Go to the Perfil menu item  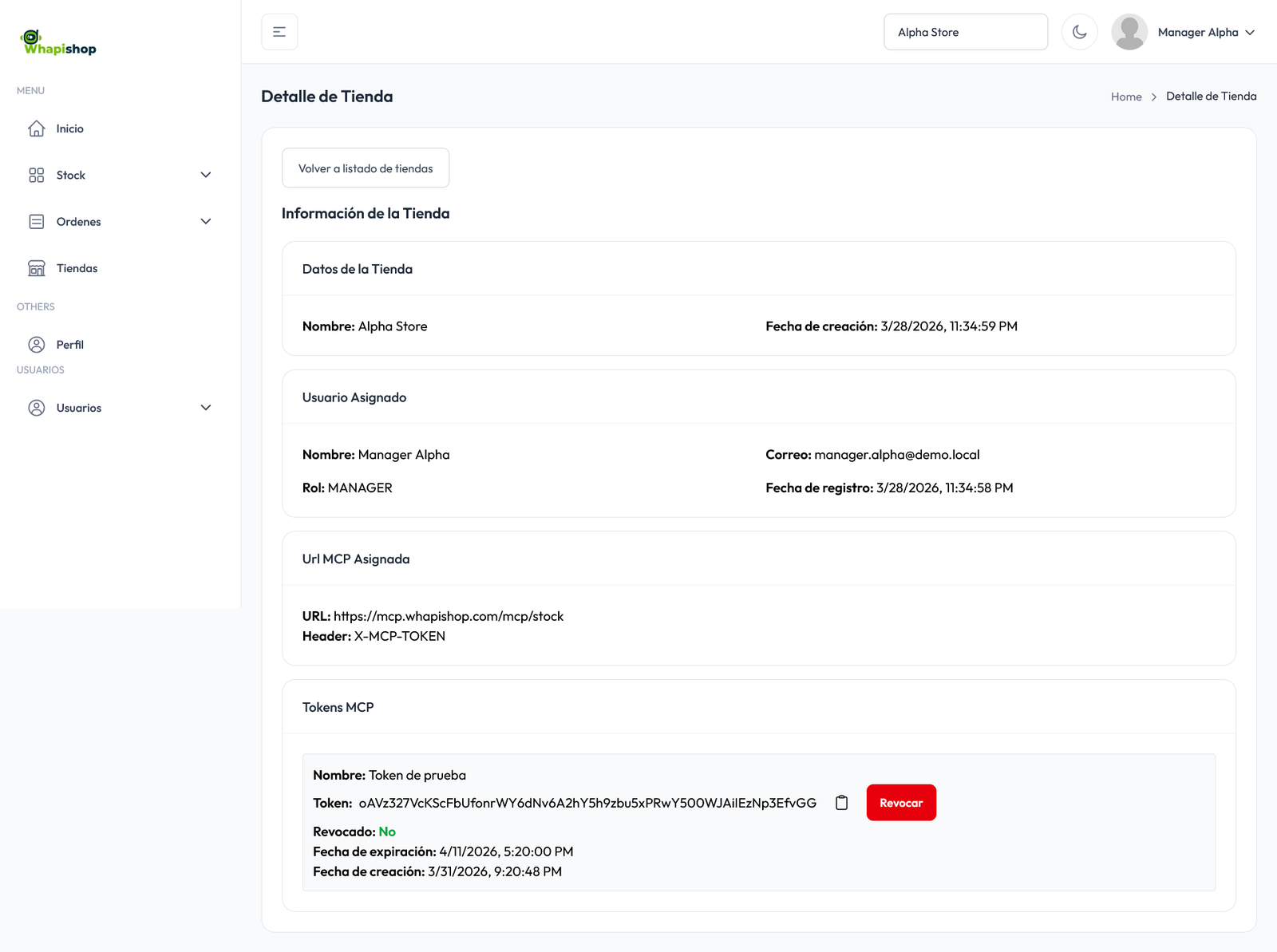[x=70, y=345]
